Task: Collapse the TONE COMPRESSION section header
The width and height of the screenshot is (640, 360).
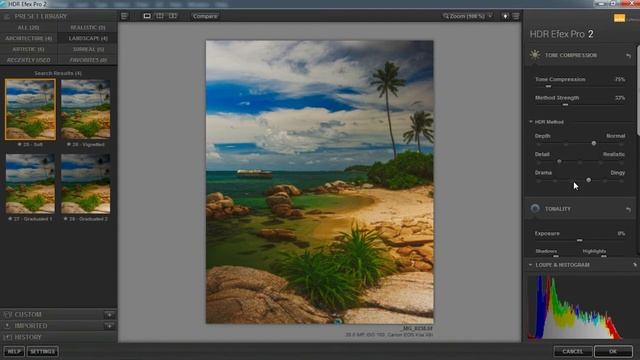Action: [x=571, y=55]
